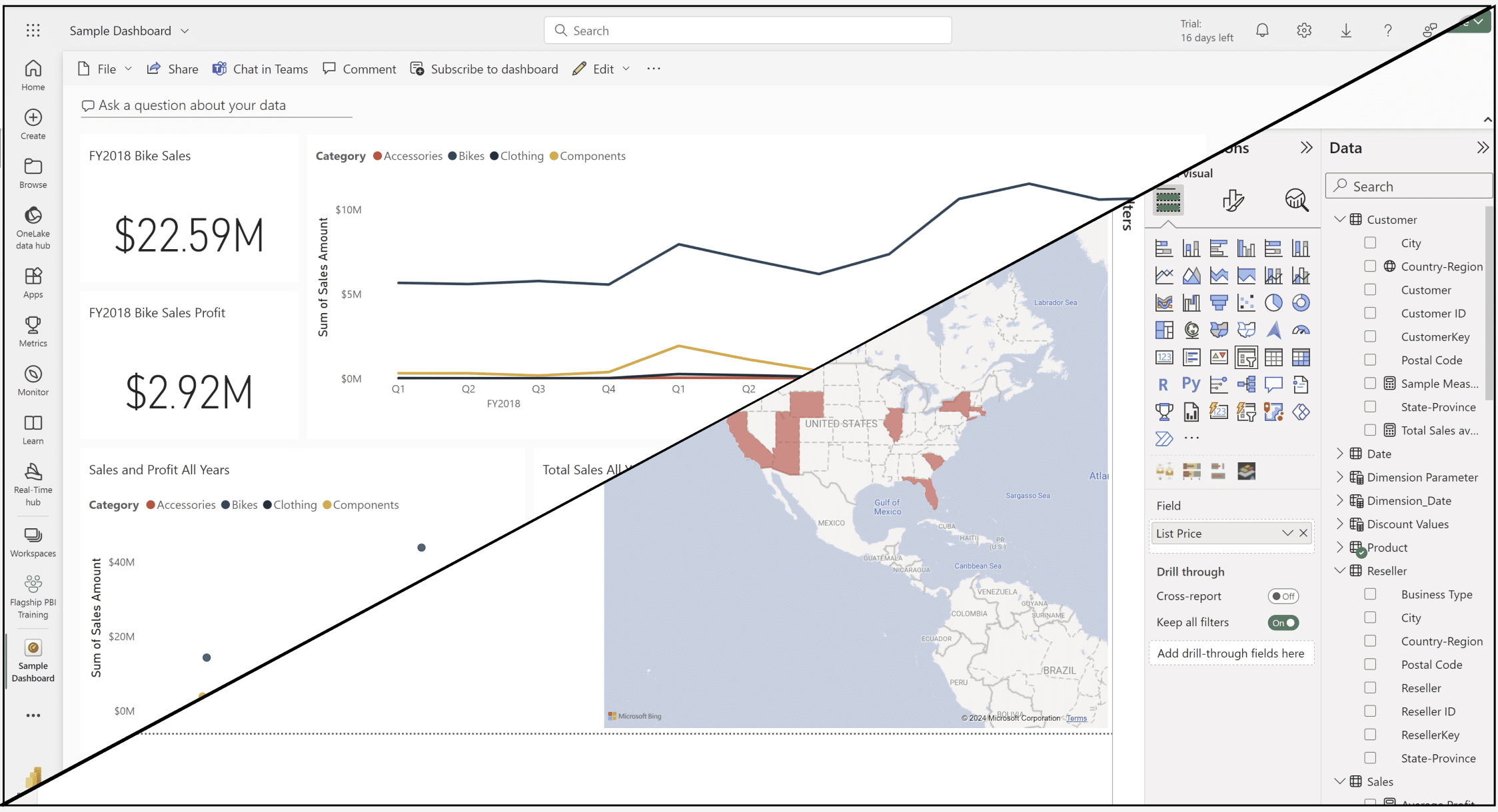Viewport: 1498px width, 812px height.
Task: Turn off the Keep all filters toggle
Action: pyautogui.click(x=1283, y=622)
